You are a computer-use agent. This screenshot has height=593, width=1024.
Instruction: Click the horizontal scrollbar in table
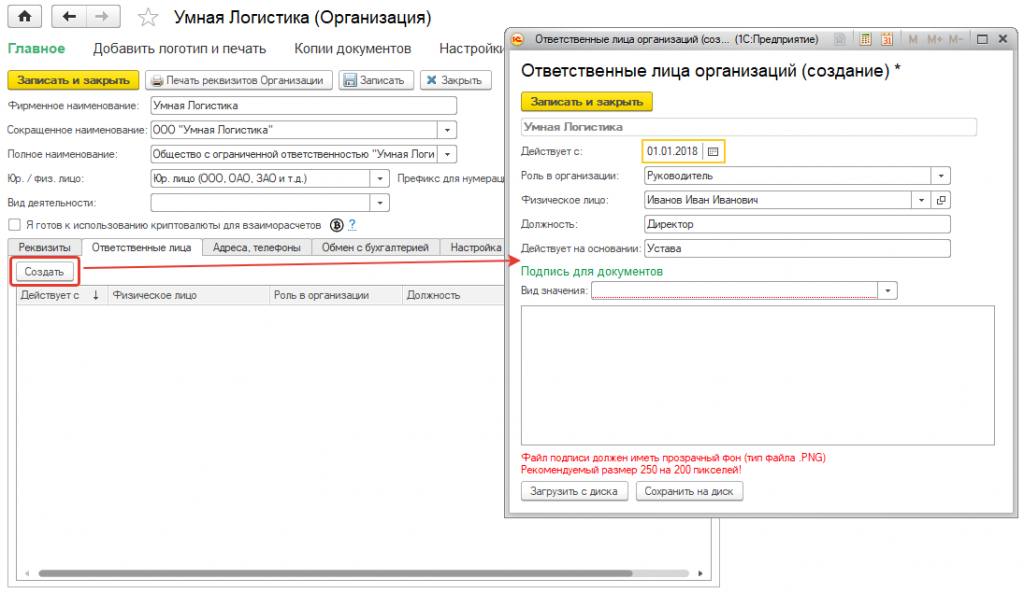pos(335,573)
